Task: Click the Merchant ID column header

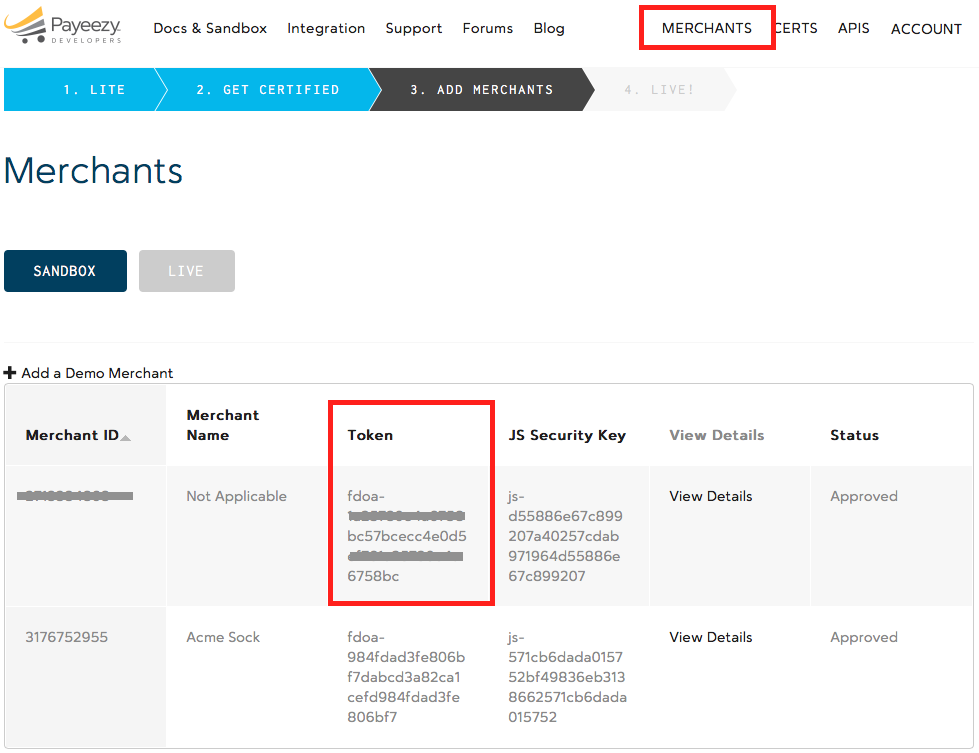Action: (x=72, y=435)
